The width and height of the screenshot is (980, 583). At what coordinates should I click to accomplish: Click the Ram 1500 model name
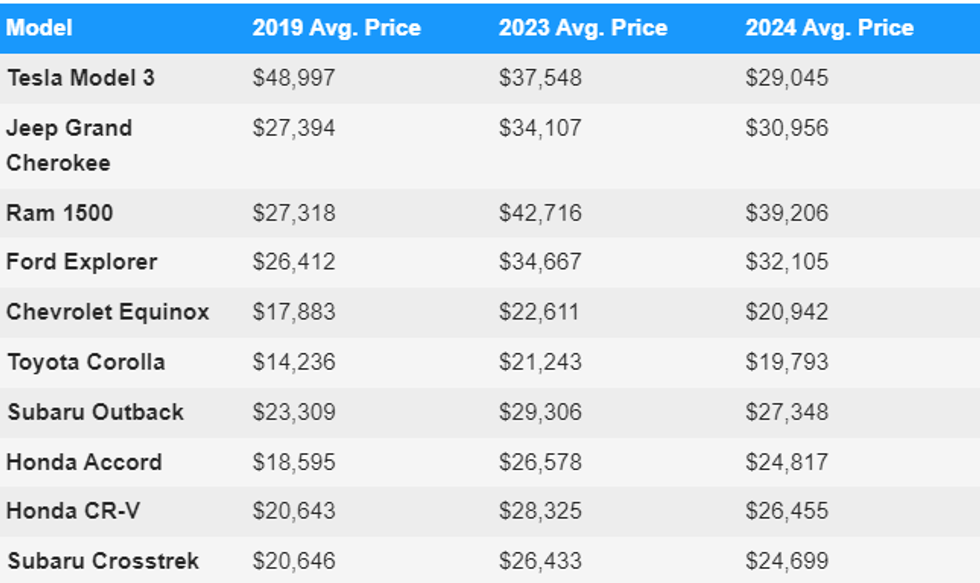click(x=60, y=213)
